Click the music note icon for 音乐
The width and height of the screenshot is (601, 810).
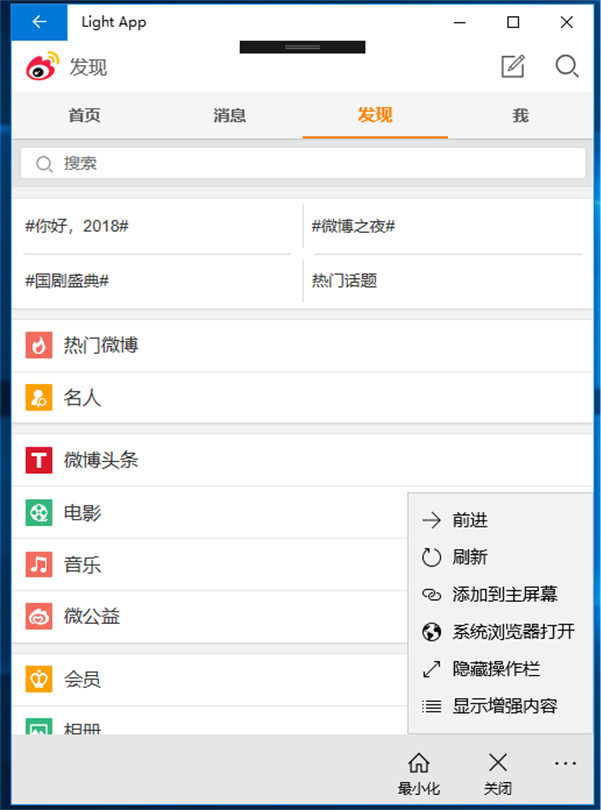pos(39,564)
